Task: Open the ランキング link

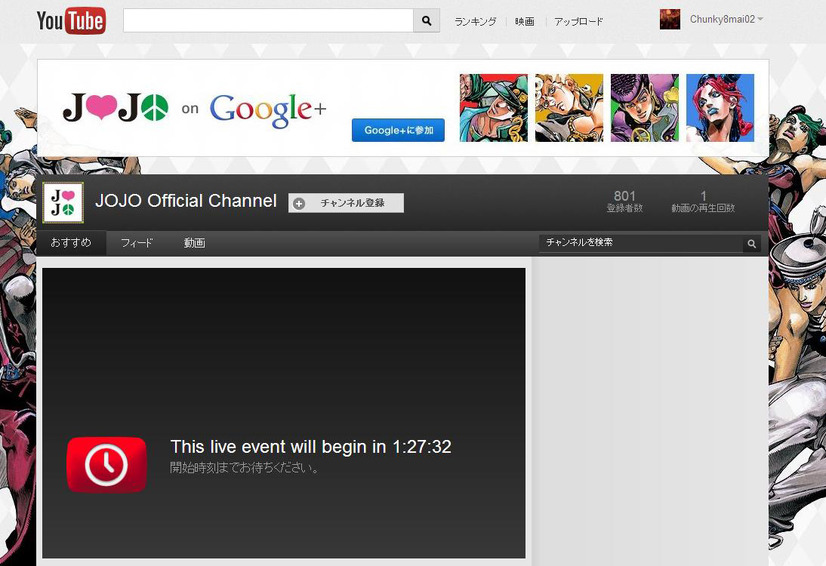Action: (475, 22)
